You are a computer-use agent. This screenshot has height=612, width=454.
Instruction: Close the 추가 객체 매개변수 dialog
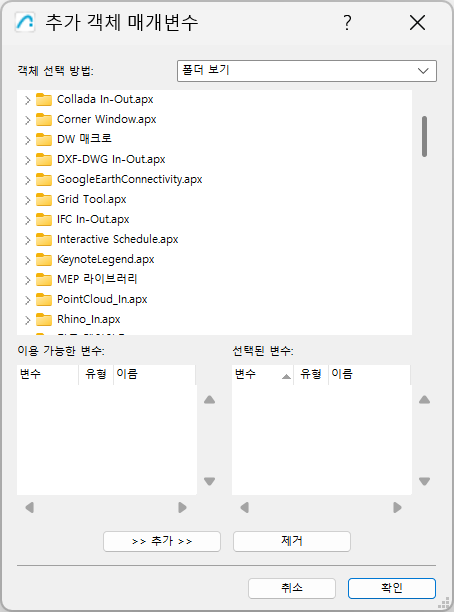[417, 23]
